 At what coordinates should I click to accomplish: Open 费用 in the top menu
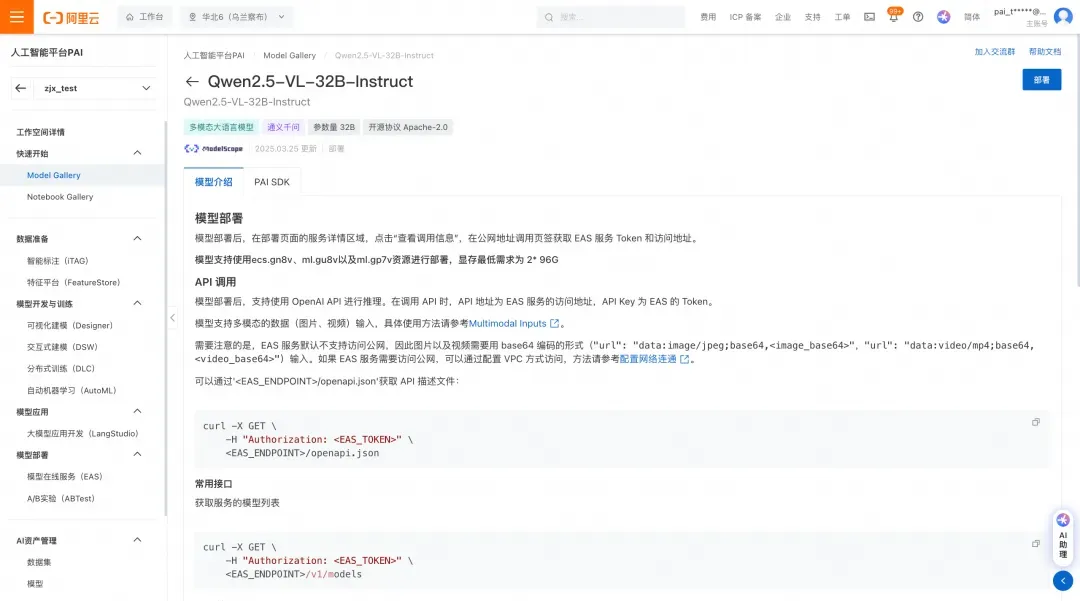click(x=708, y=17)
